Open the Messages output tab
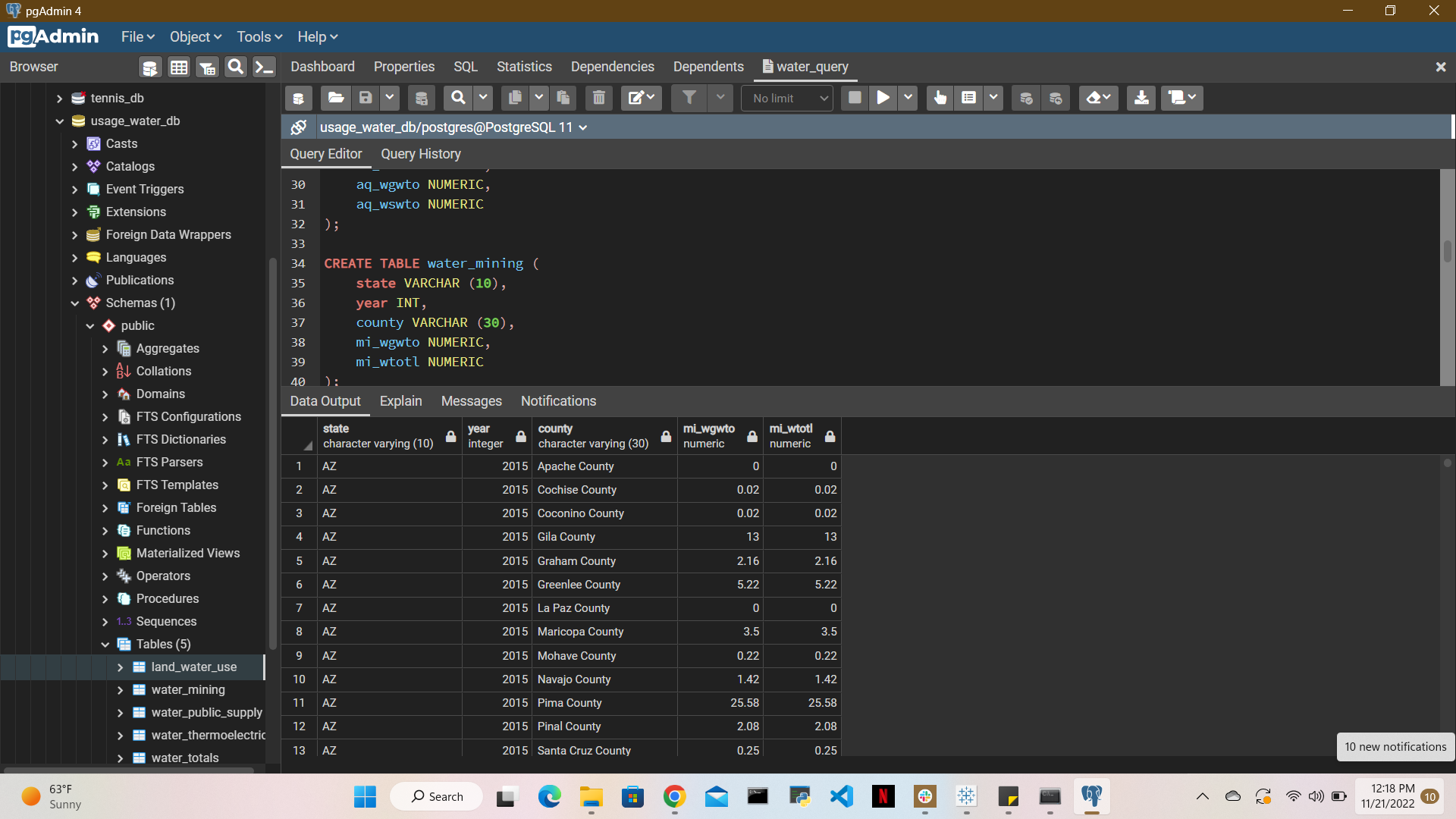The height and width of the screenshot is (819, 1456). 471,401
